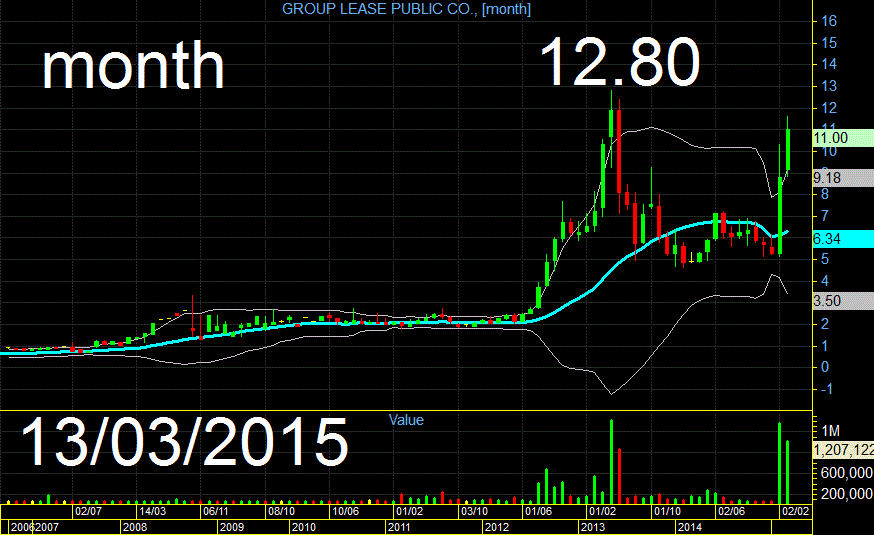
Task: Click the 1,207,122 volume value tag
Action: coord(843,450)
